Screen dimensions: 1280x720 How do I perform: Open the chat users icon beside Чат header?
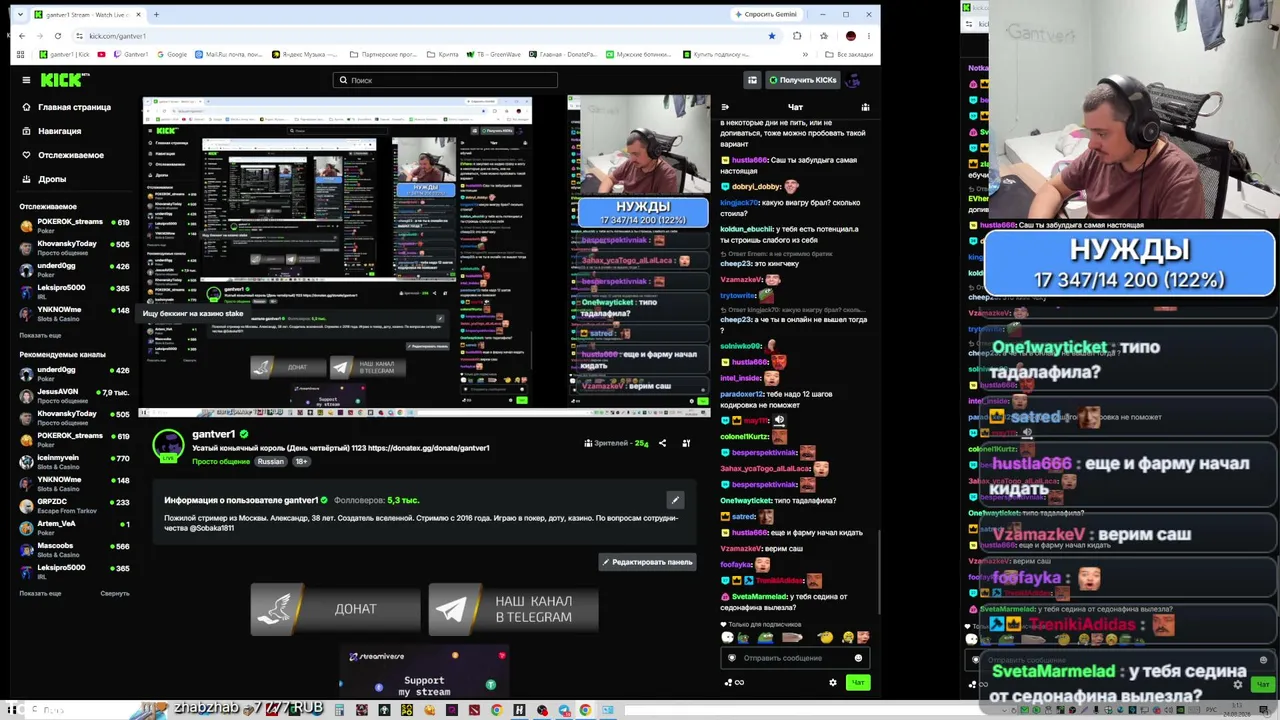pyautogui.click(x=865, y=107)
